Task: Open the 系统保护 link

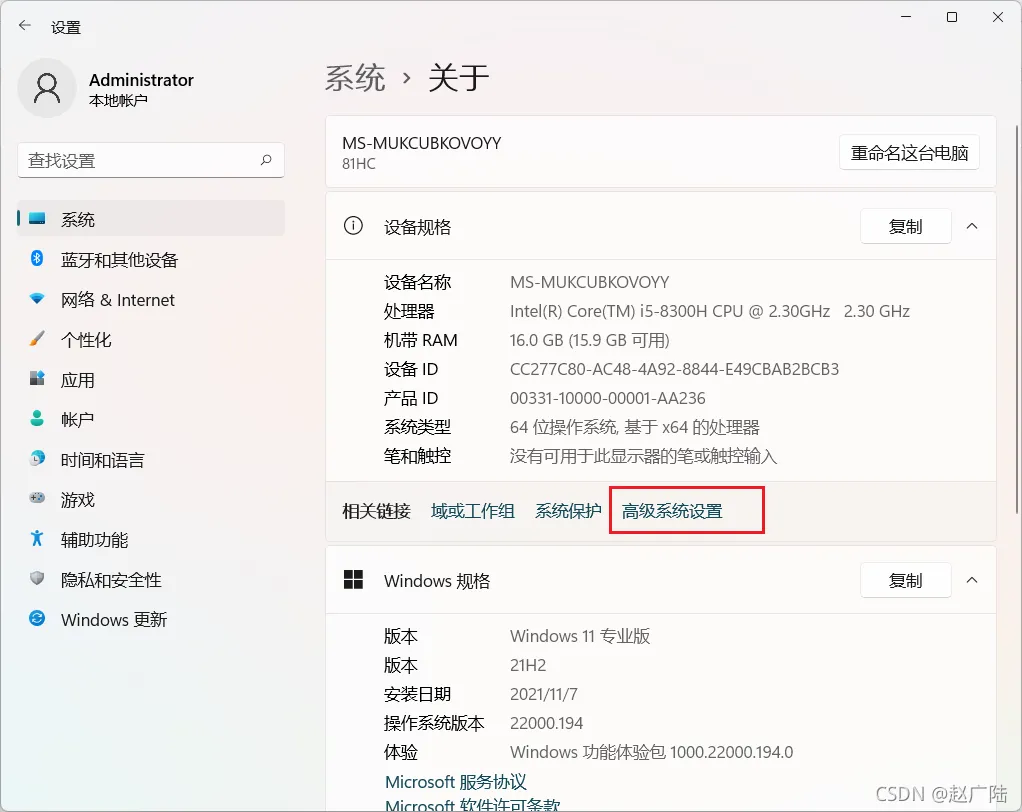Action: [x=568, y=511]
